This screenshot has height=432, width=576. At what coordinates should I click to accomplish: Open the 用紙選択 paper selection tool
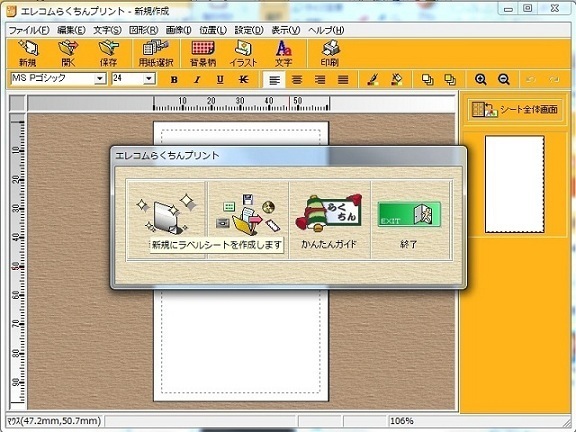(156, 54)
